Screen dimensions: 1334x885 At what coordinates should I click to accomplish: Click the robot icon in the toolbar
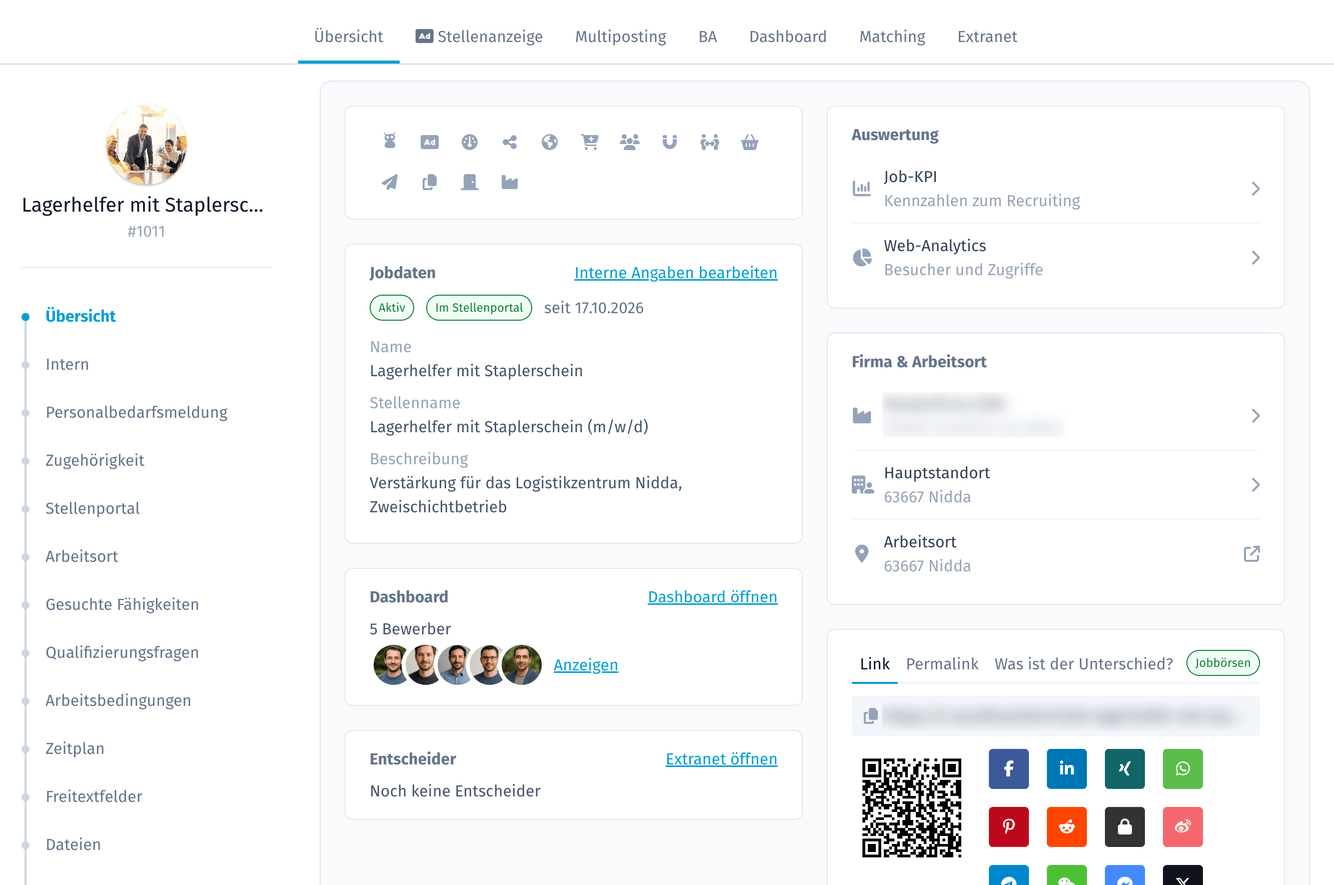[x=390, y=142]
